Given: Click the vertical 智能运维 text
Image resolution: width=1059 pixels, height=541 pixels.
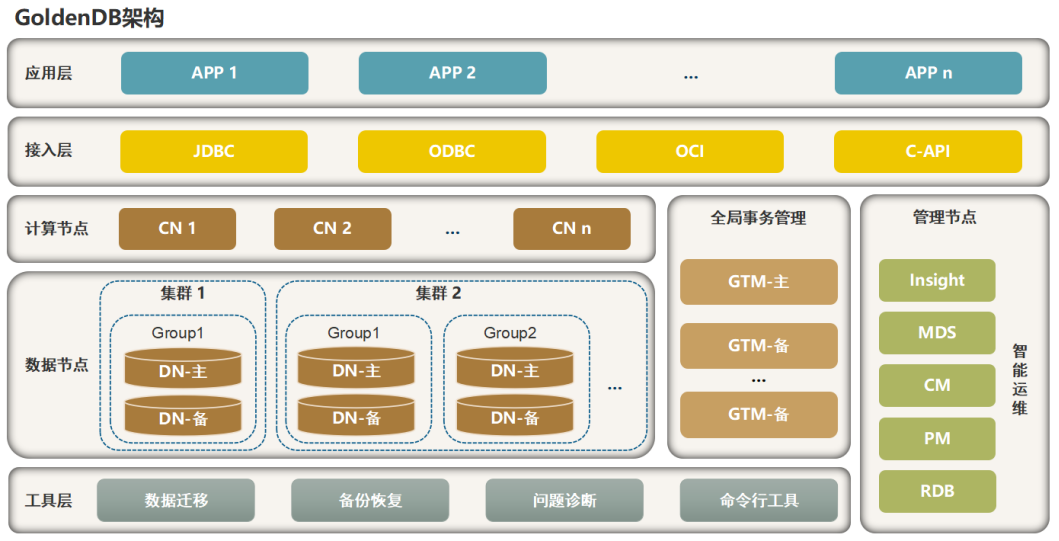Looking at the screenshot, I should pos(1020,380).
